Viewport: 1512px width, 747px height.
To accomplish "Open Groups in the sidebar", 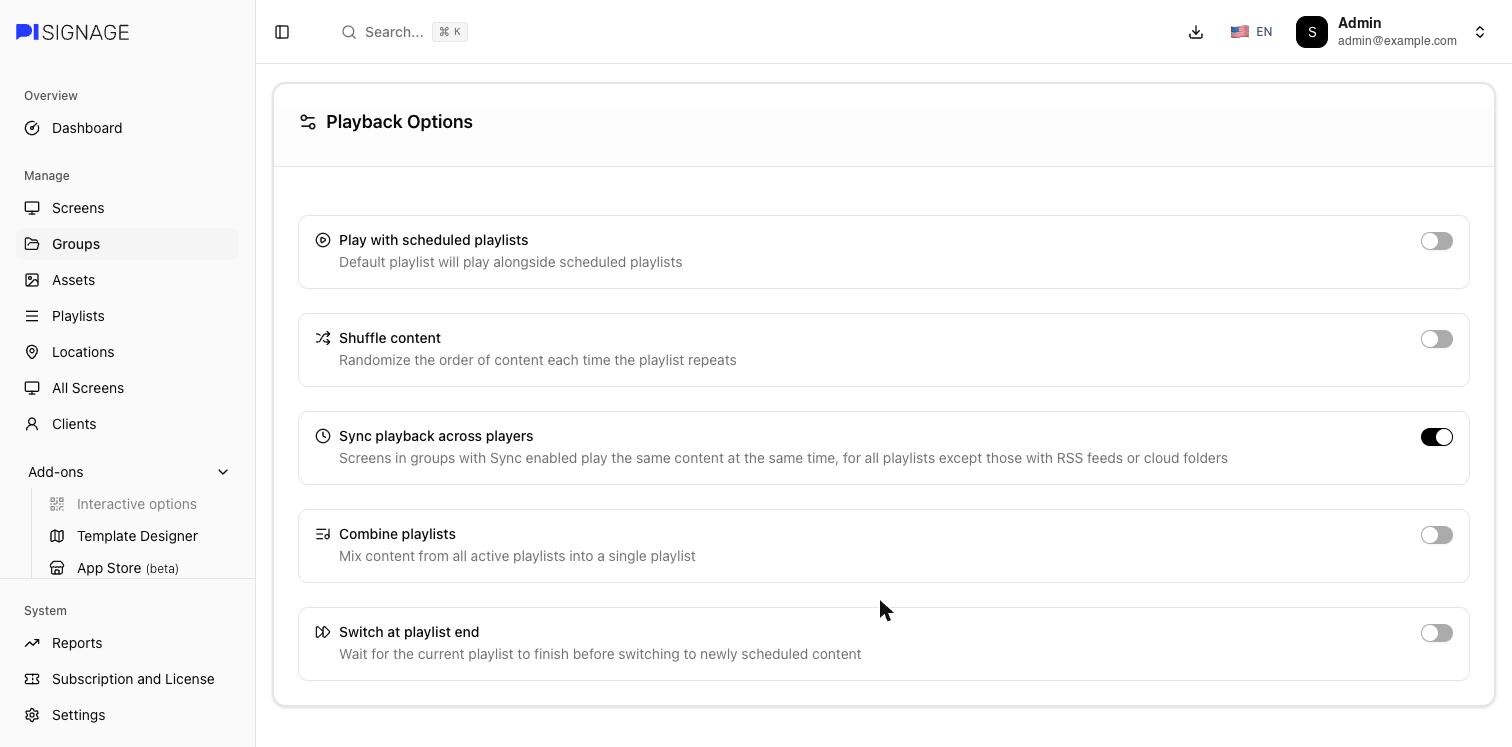I will point(127,244).
